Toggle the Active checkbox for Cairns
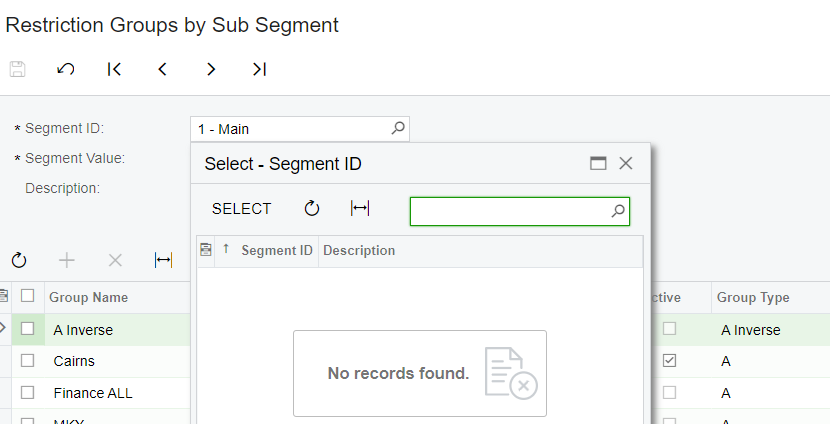830x424 pixels. [x=669, y=360]
